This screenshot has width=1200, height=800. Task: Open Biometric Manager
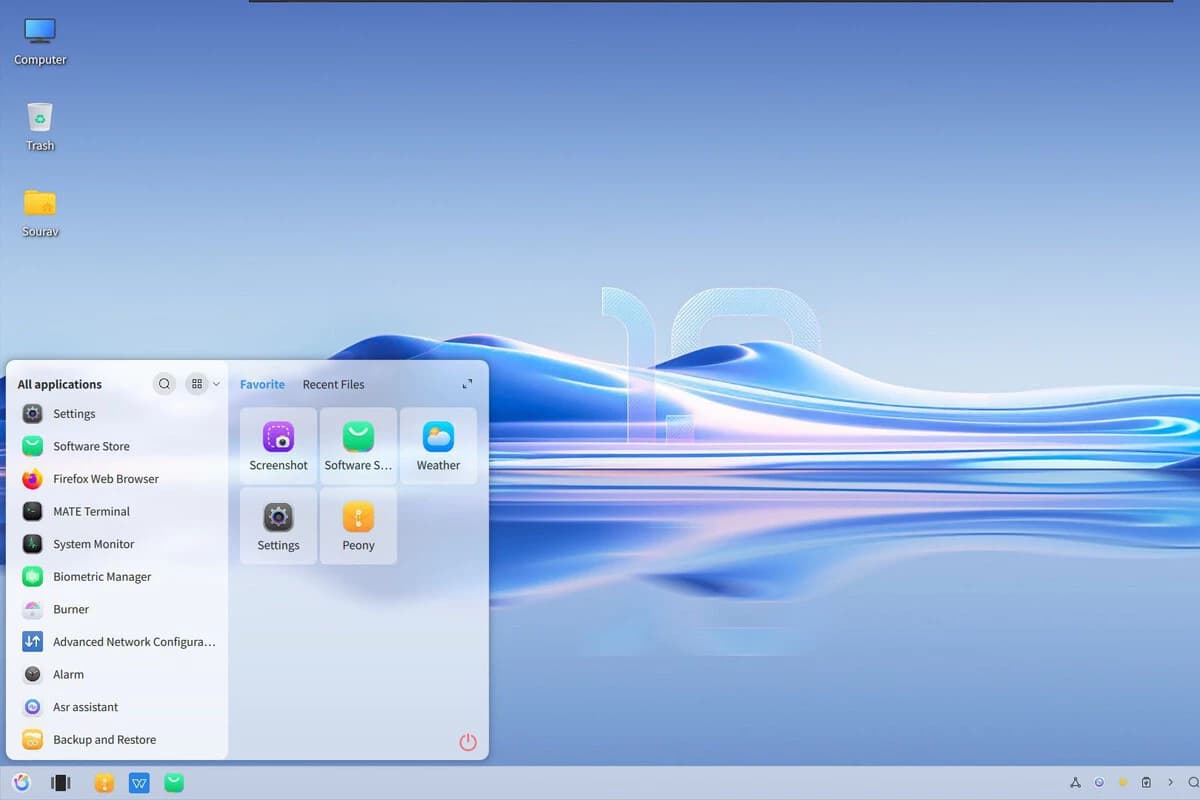pyautogui.click(x=118, y=577)
